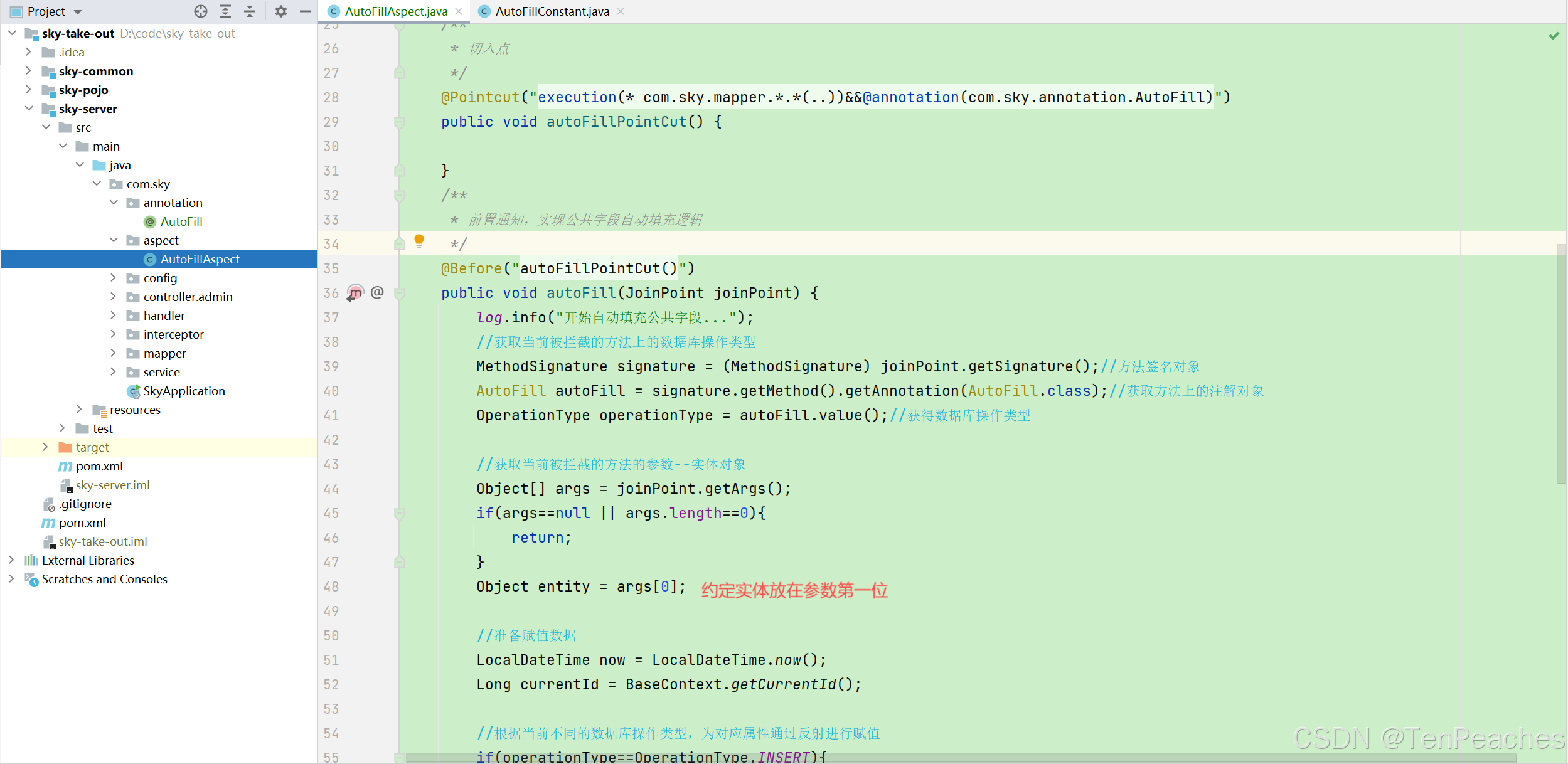
Task: Click the yellow intention lightbulb
Action: 419,241
